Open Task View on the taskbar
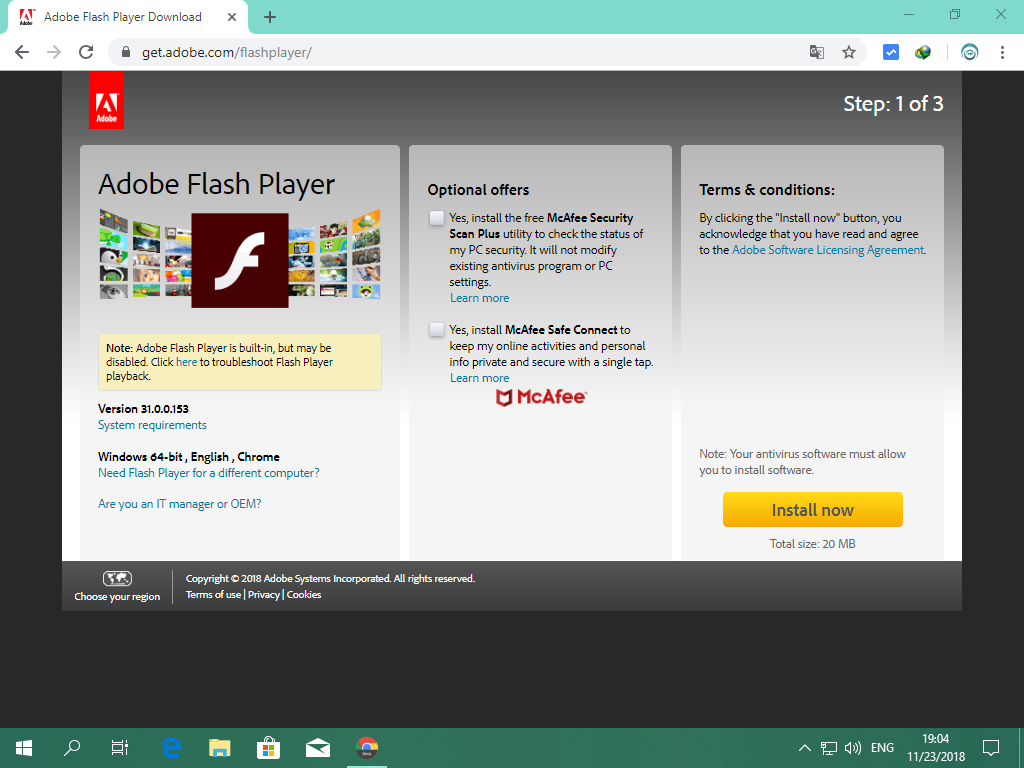Image resolution: width=1024 pixels, height=768 pixels. [x=120, y=748]
